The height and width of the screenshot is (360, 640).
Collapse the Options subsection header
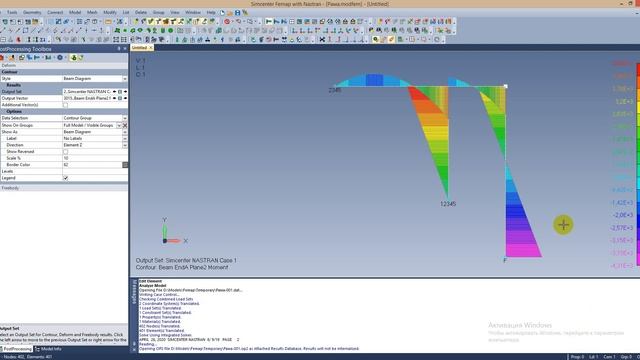point(64,111)
